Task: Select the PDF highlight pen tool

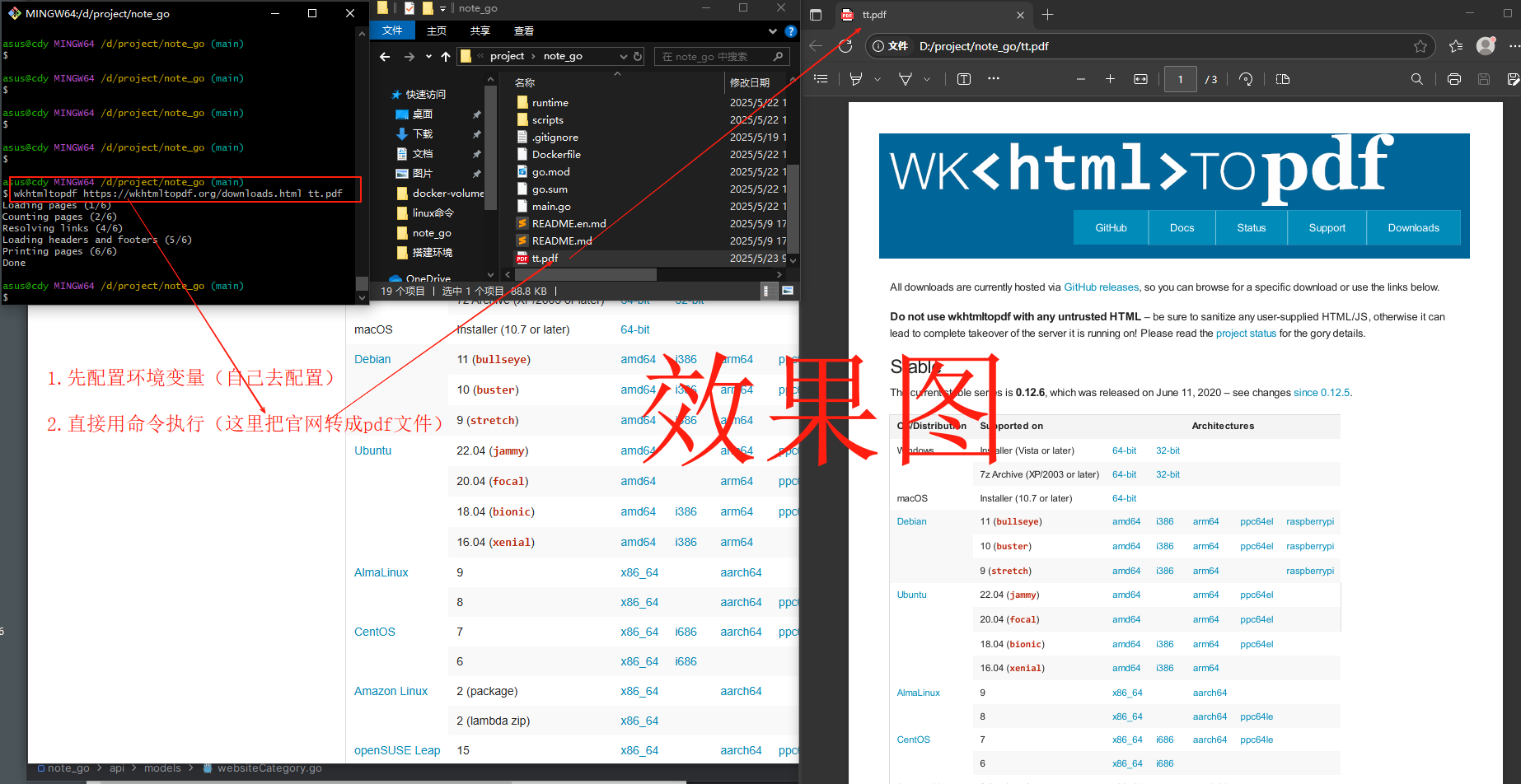Action: pyautogui.click(x=856, y=79)
